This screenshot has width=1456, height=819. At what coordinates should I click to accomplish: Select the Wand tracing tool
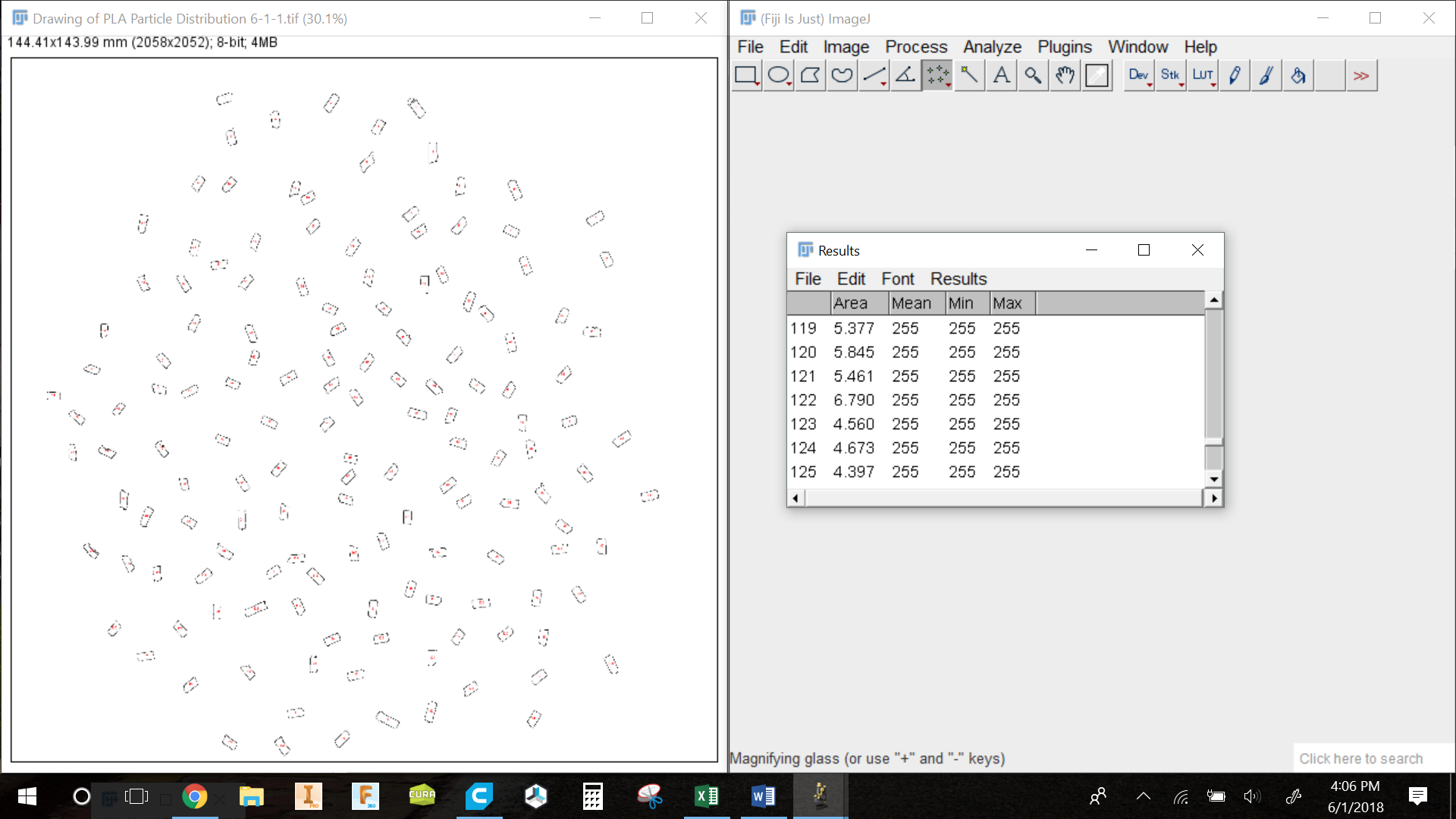coord(969,75)
